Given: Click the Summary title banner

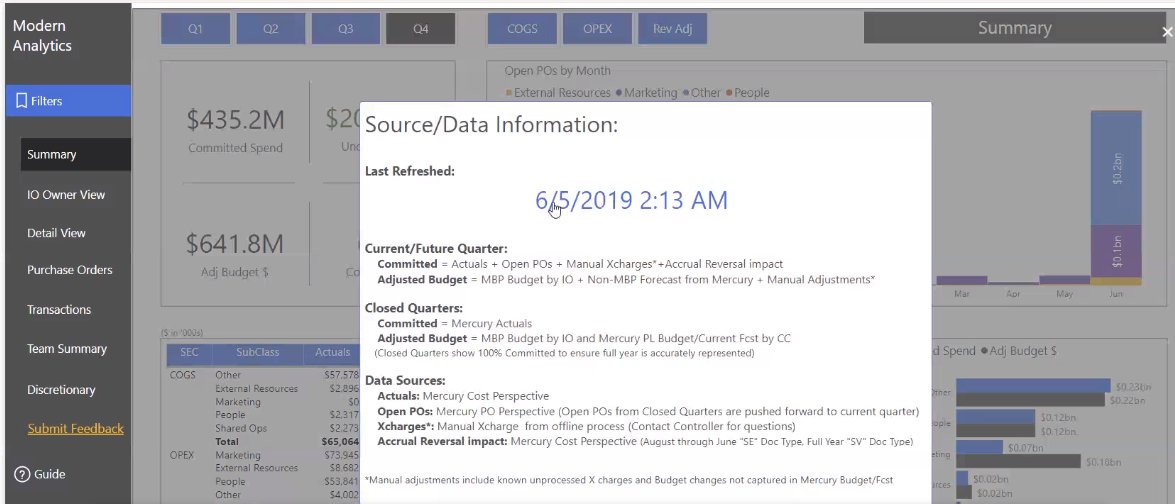Looking at the screenshot, I should pyautogui.click(x=1014, y=28).
